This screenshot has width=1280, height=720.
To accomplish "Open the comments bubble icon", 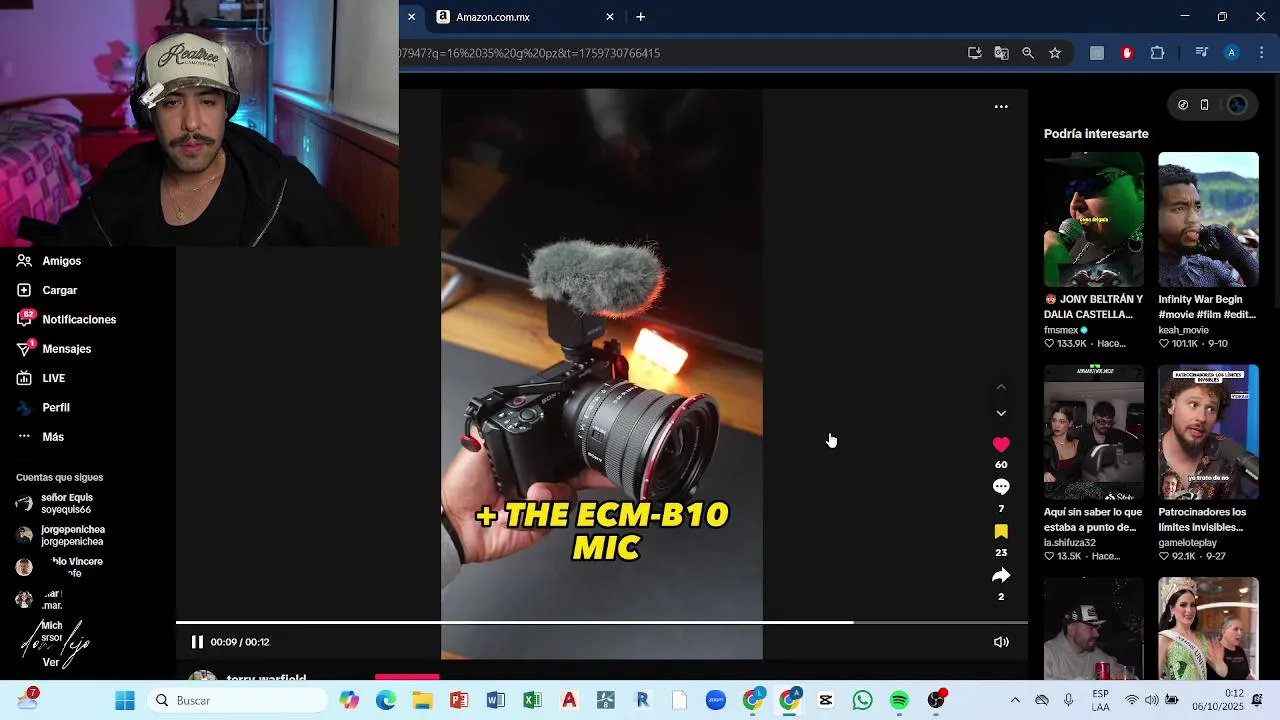I will click(x=1001, y=487).
